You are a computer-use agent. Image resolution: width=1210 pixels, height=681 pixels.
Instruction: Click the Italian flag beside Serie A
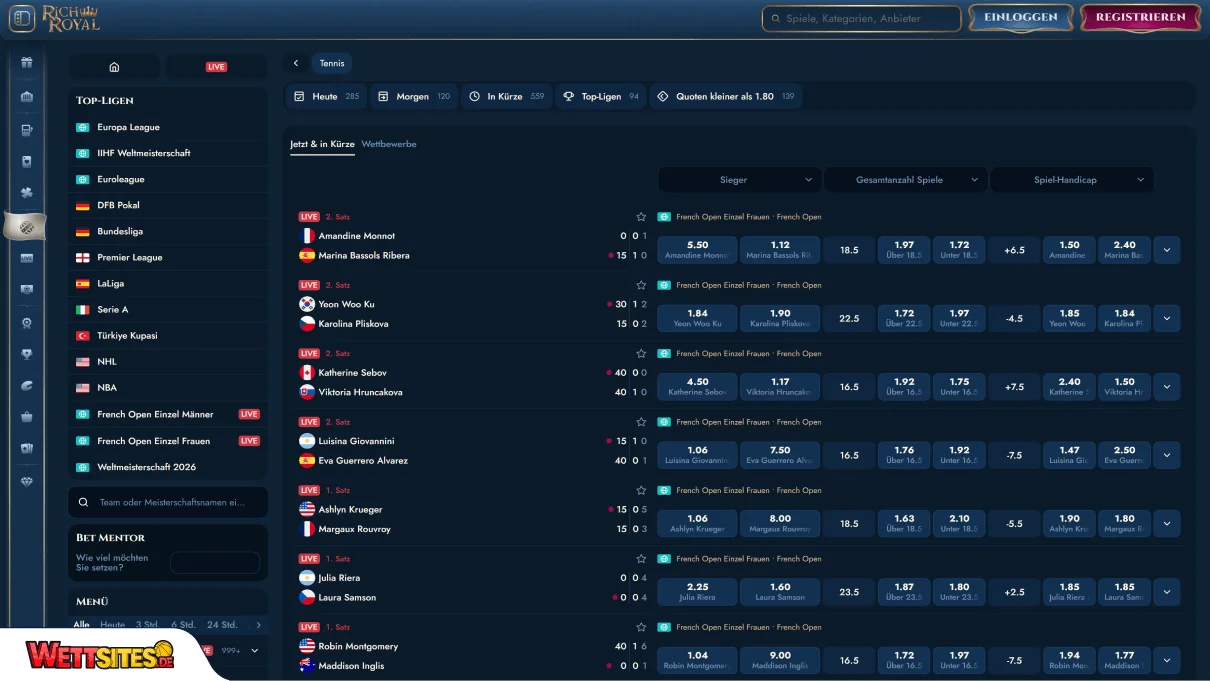83,310
